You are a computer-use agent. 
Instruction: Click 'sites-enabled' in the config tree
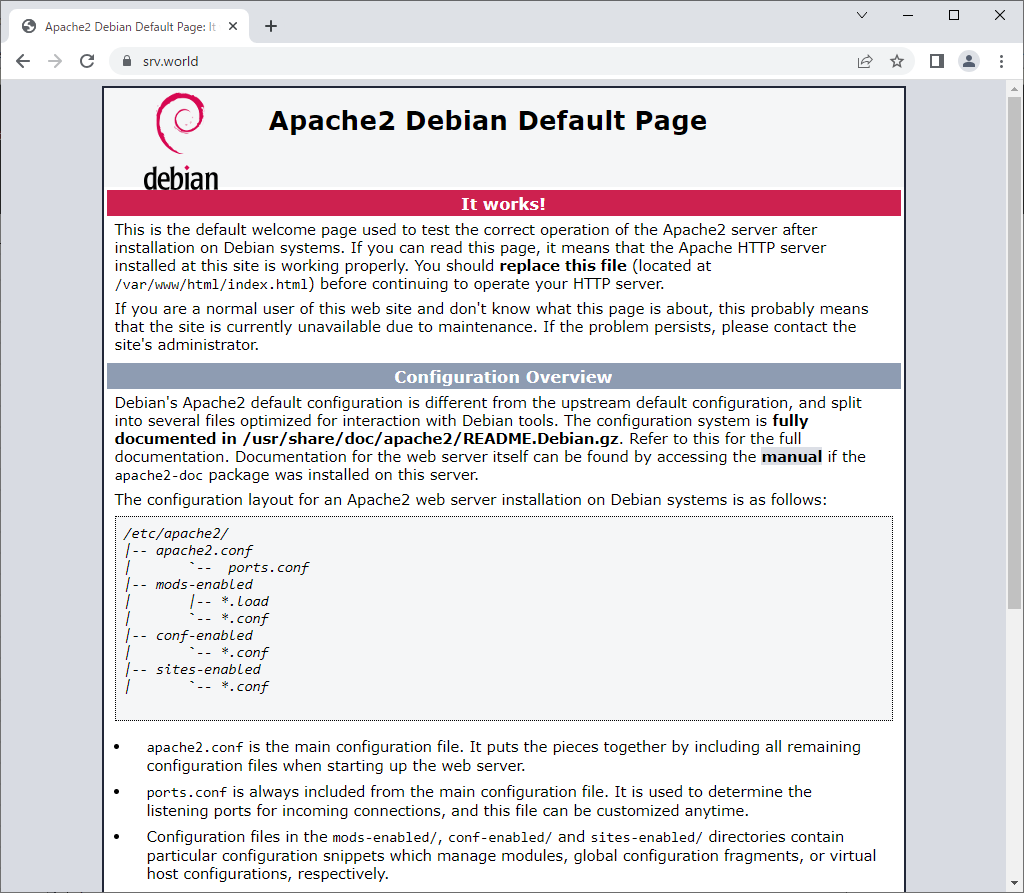tap(208, 670)
